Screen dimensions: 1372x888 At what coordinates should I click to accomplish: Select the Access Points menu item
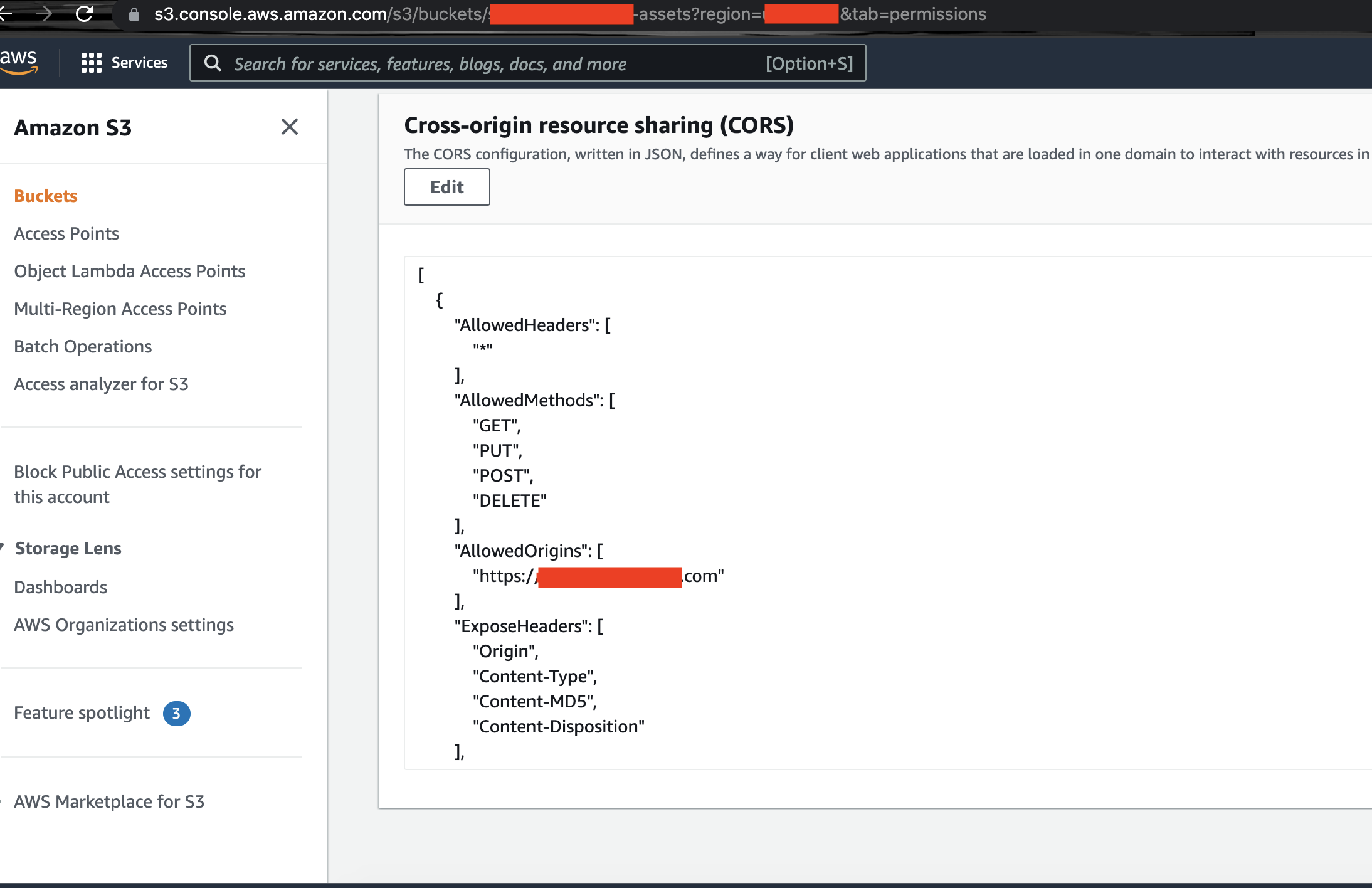pyautogui.click(x=66, y=233)
